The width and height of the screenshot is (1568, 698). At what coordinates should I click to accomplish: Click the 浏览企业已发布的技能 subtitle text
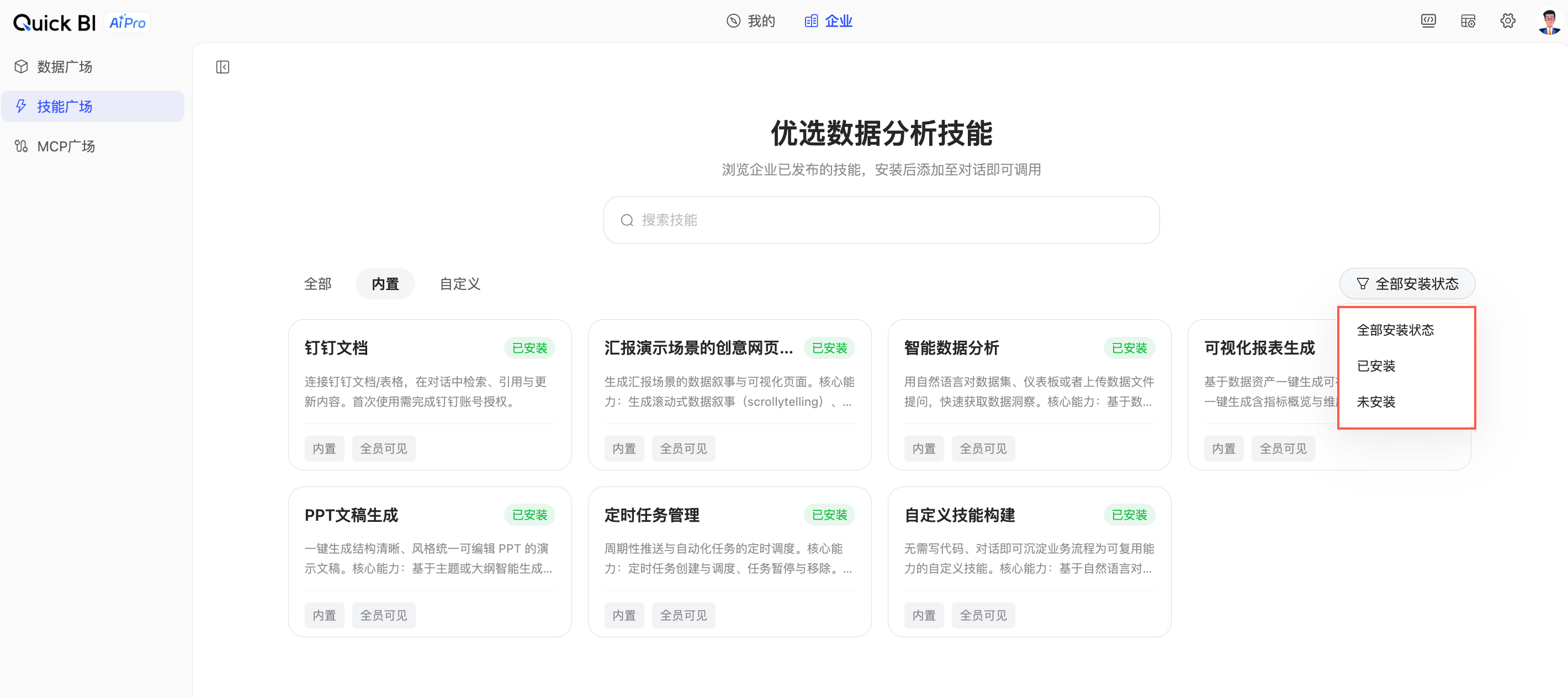pyautogui.click(x=881, y=169)
